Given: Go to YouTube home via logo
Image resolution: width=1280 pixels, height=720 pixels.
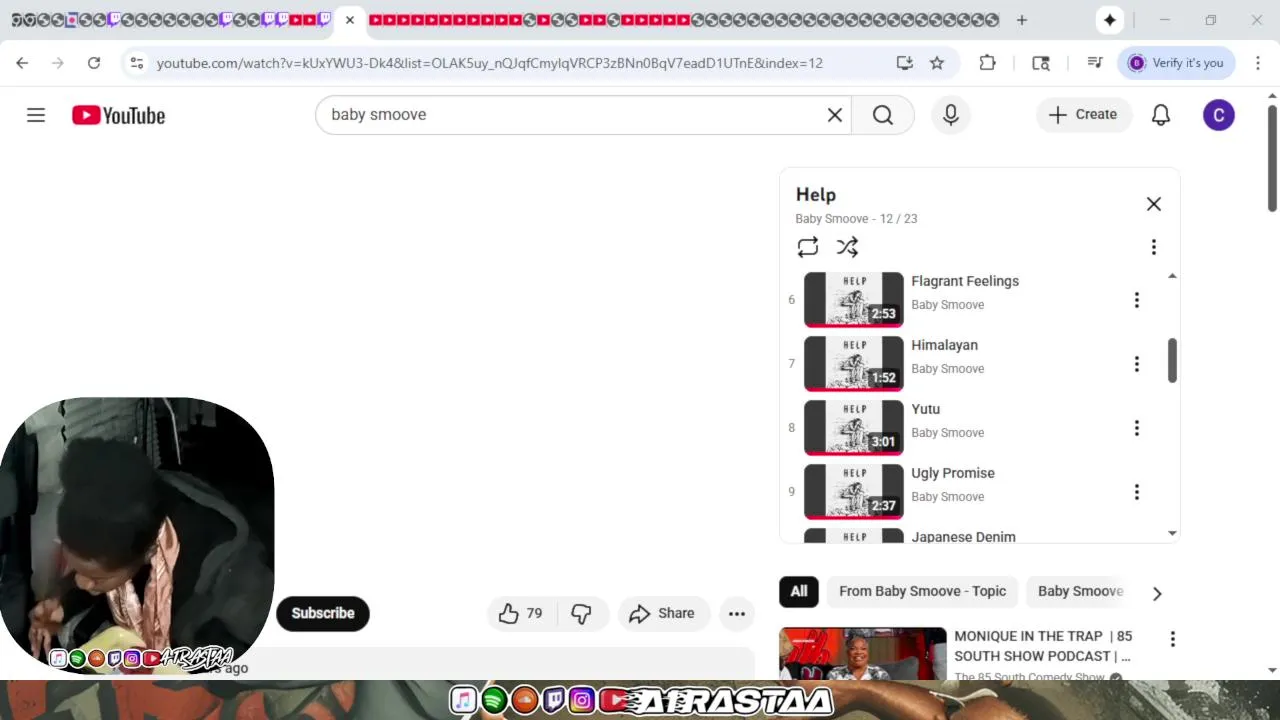Looking at the screenshot, I should 118,115.
